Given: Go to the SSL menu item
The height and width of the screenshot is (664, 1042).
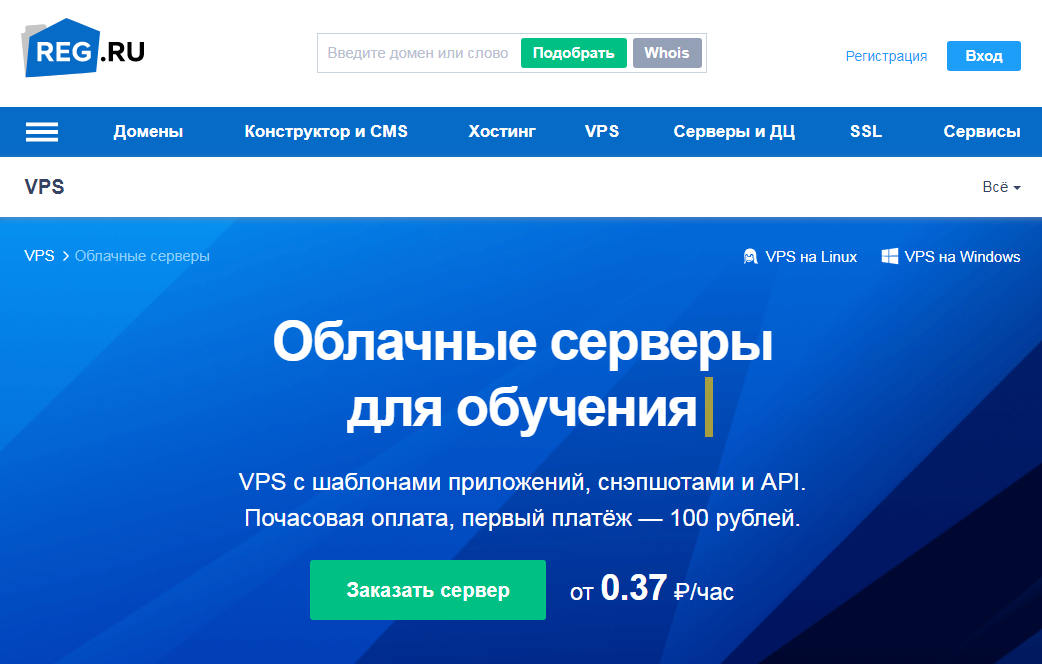Looking at the screenshot, I should [866, 132].
